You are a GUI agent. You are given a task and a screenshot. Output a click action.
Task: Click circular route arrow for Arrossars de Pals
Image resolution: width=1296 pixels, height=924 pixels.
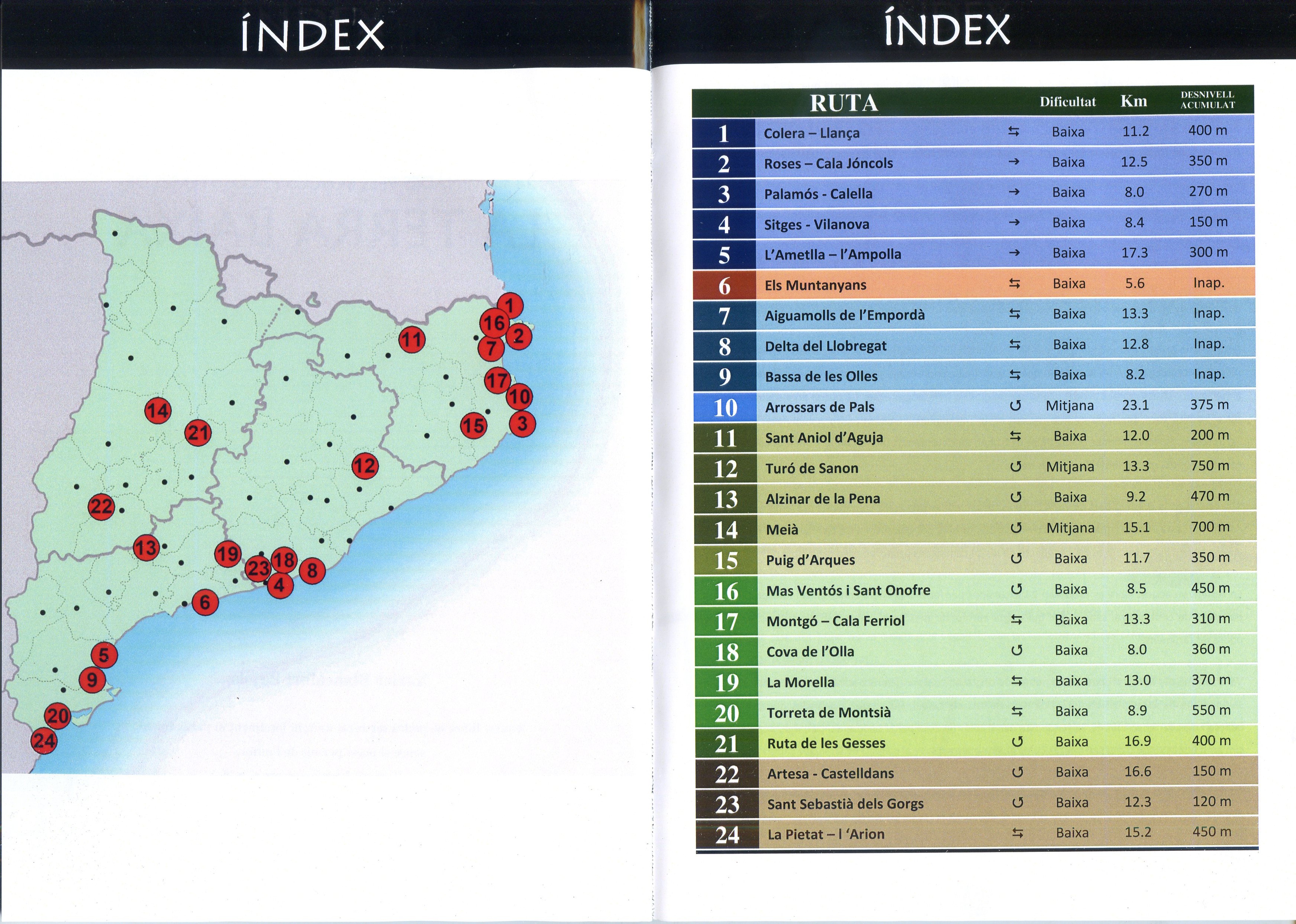(1015, 406)
